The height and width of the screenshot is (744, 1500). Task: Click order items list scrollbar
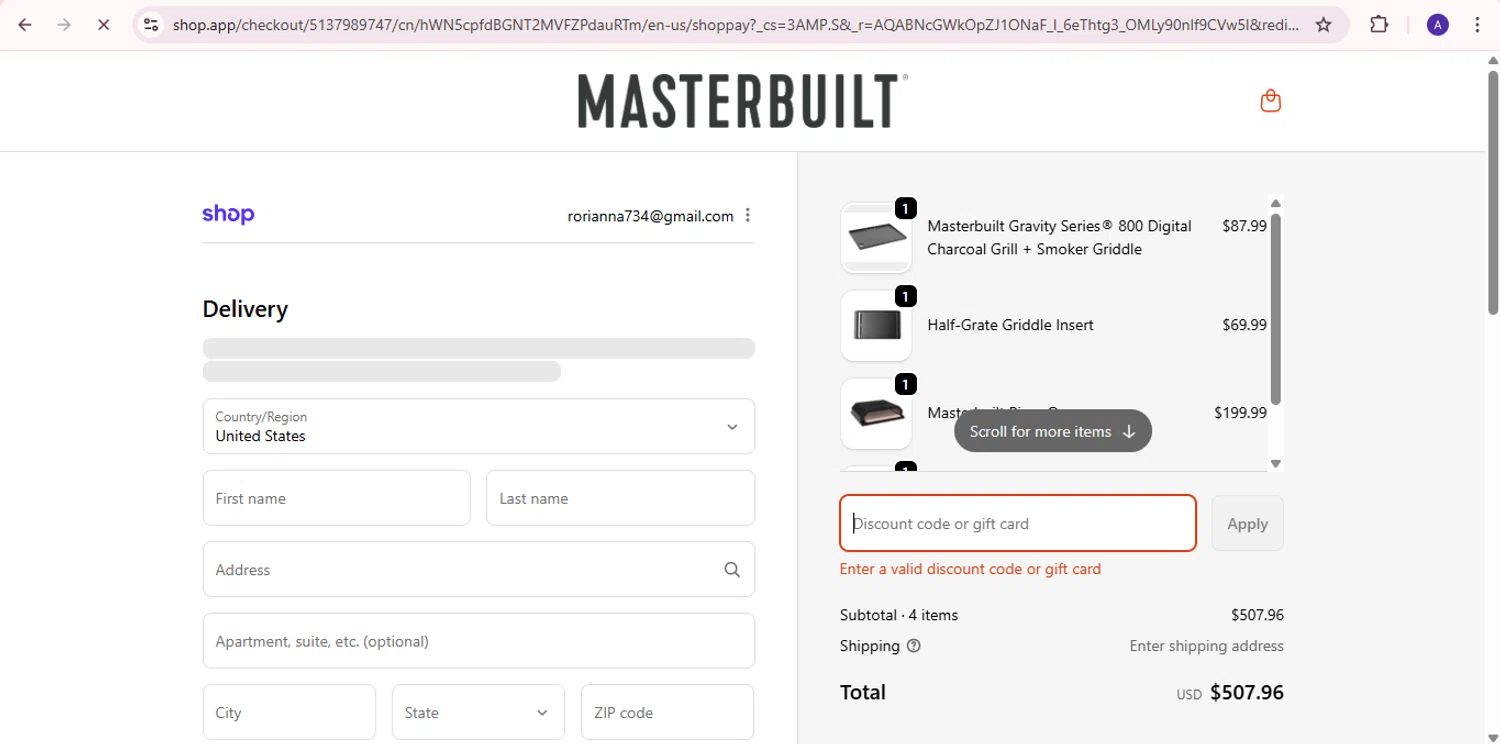tap(1275, 309)
